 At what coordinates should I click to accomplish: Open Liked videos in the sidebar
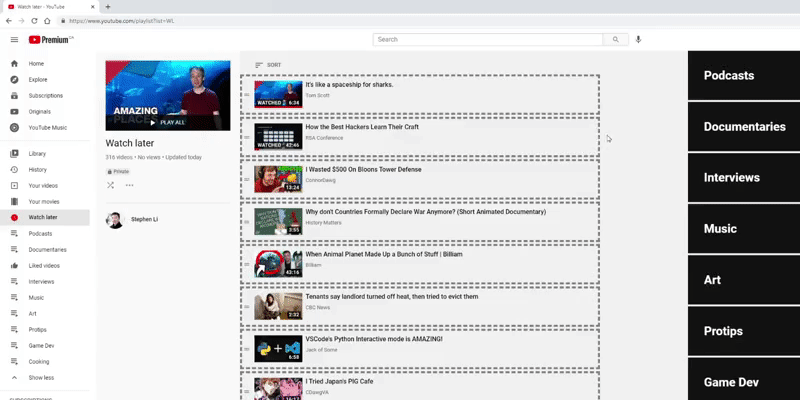pos(45,266)
